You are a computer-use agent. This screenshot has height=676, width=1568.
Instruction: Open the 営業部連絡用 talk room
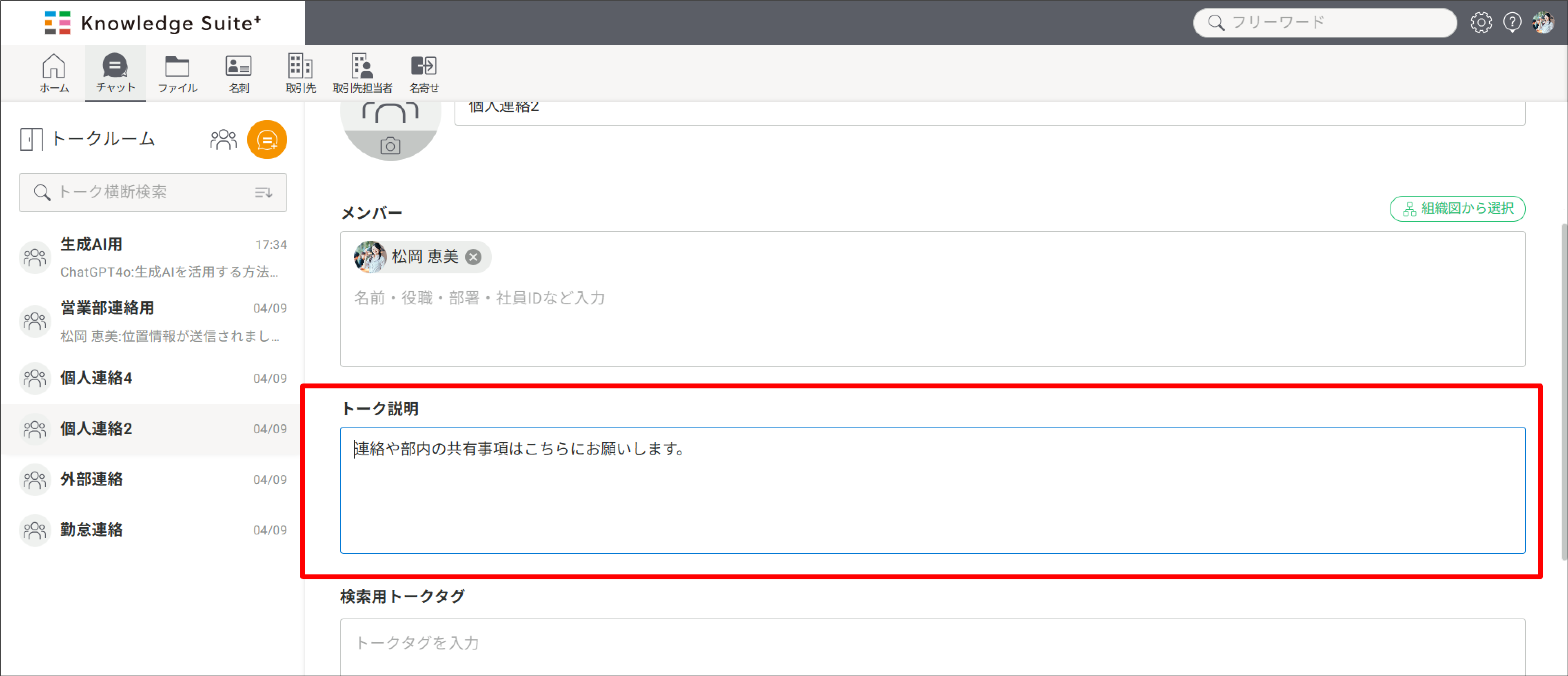point(153,321)
